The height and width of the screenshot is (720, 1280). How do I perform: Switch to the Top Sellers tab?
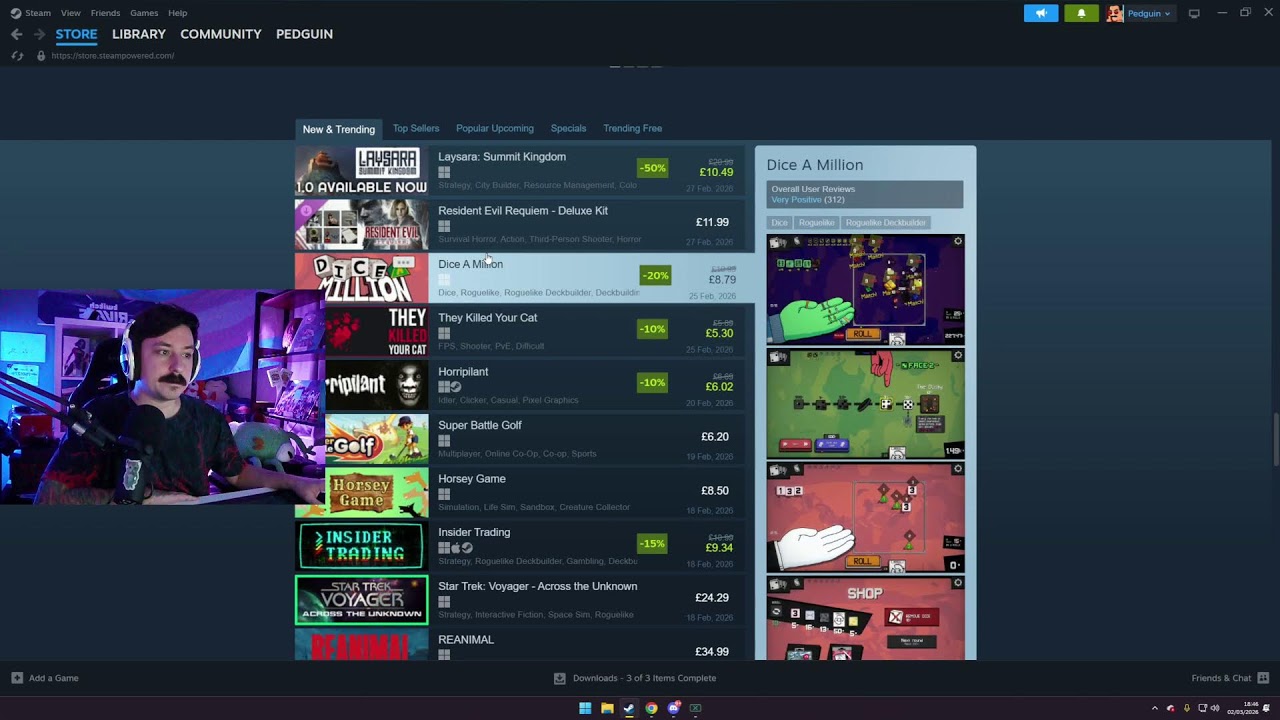(416, 128)
